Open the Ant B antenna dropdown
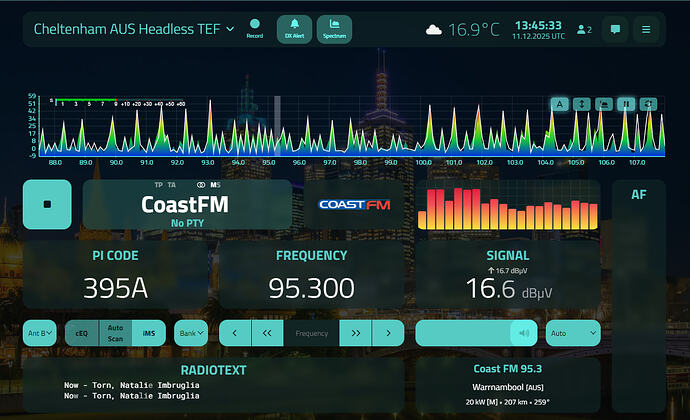The image size is (690, 420). (x=40, y=333)
